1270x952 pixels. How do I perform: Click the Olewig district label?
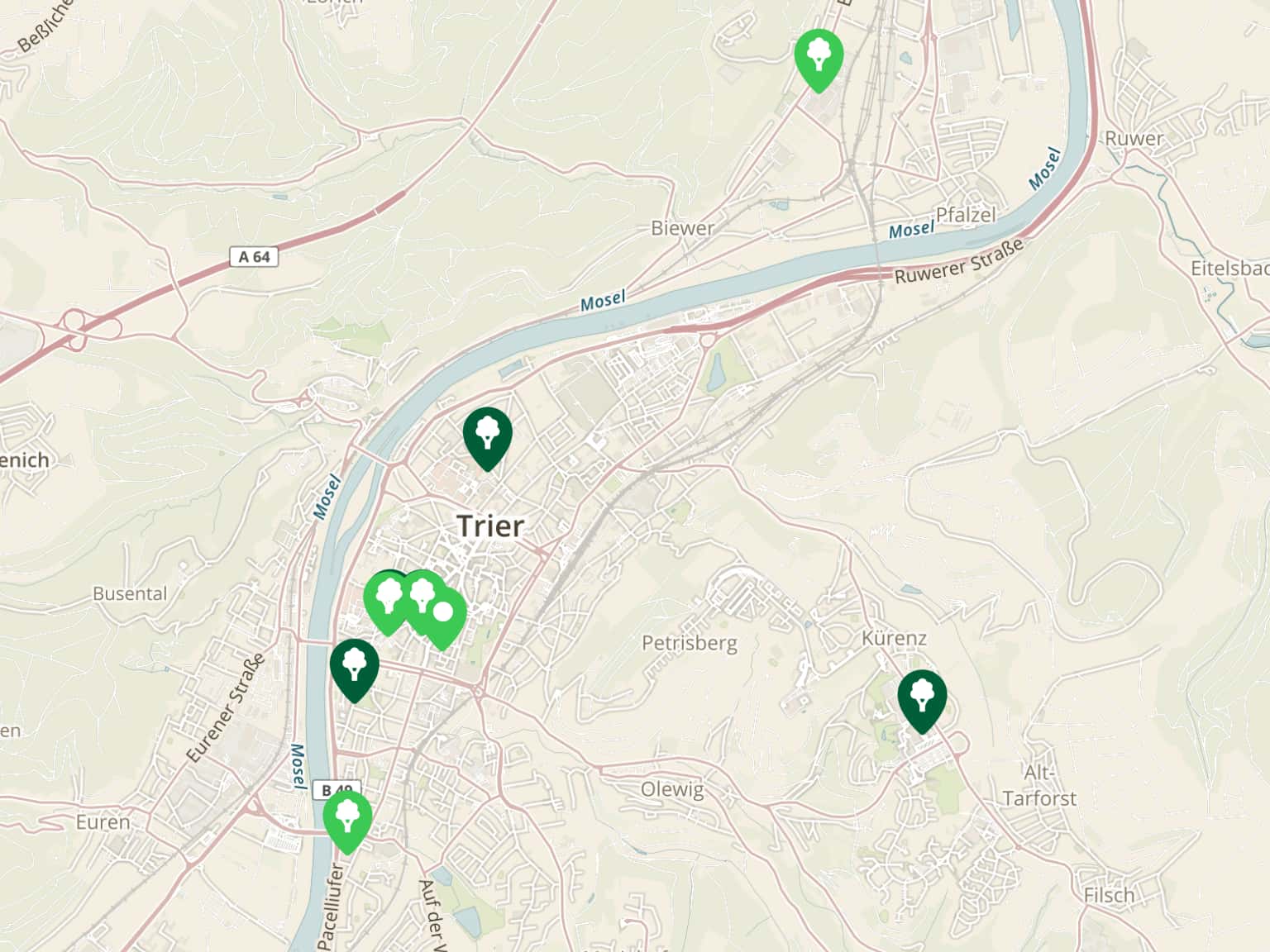coord(672,789)
